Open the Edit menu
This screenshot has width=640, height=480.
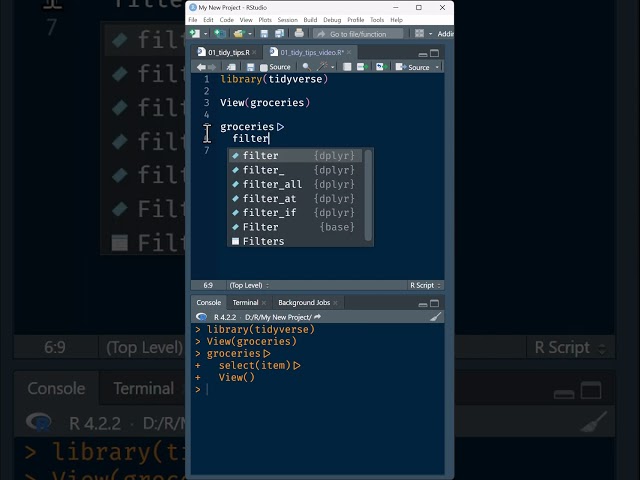click(x=208, y=20)
